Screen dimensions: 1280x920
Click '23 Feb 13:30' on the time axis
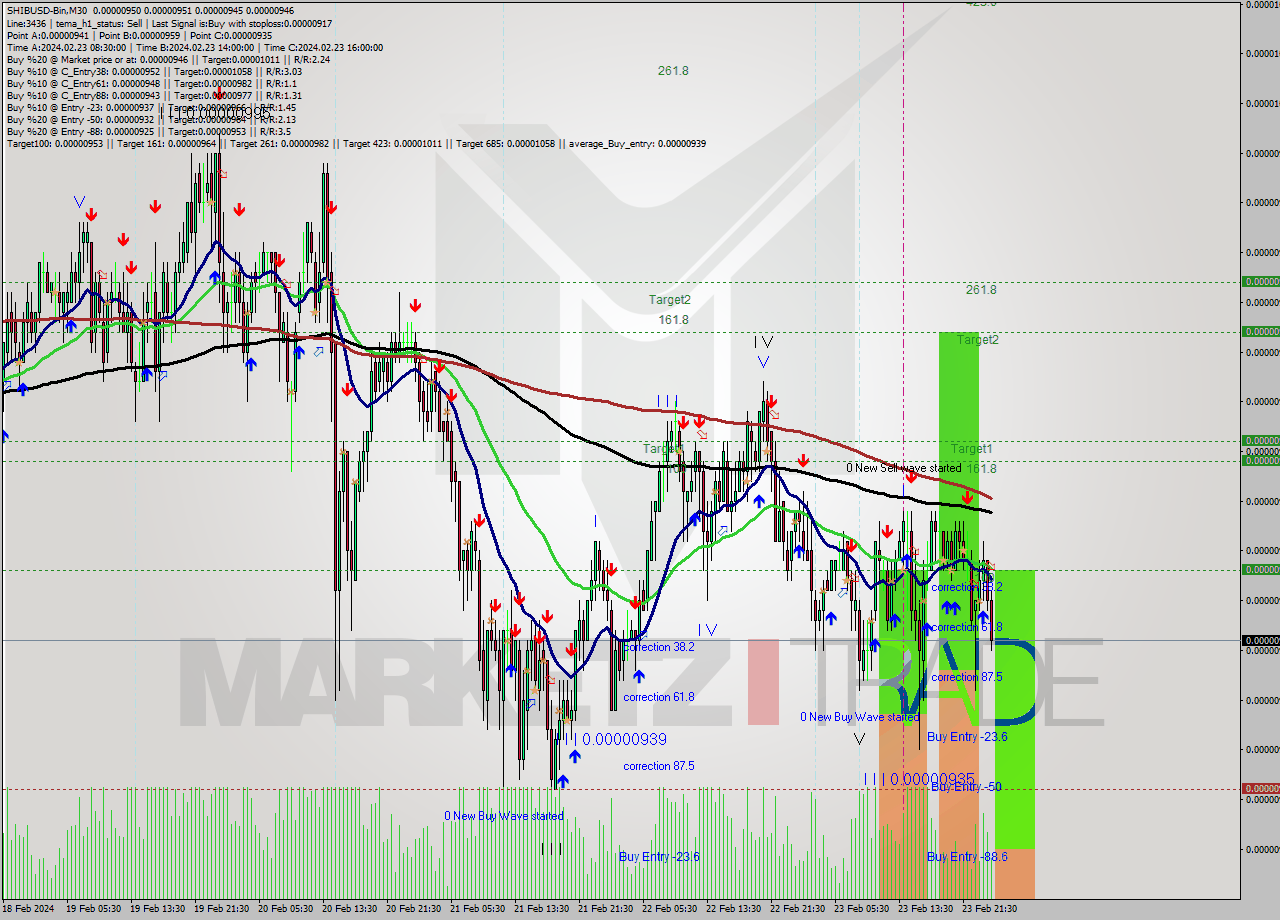(x=924, y=909)
